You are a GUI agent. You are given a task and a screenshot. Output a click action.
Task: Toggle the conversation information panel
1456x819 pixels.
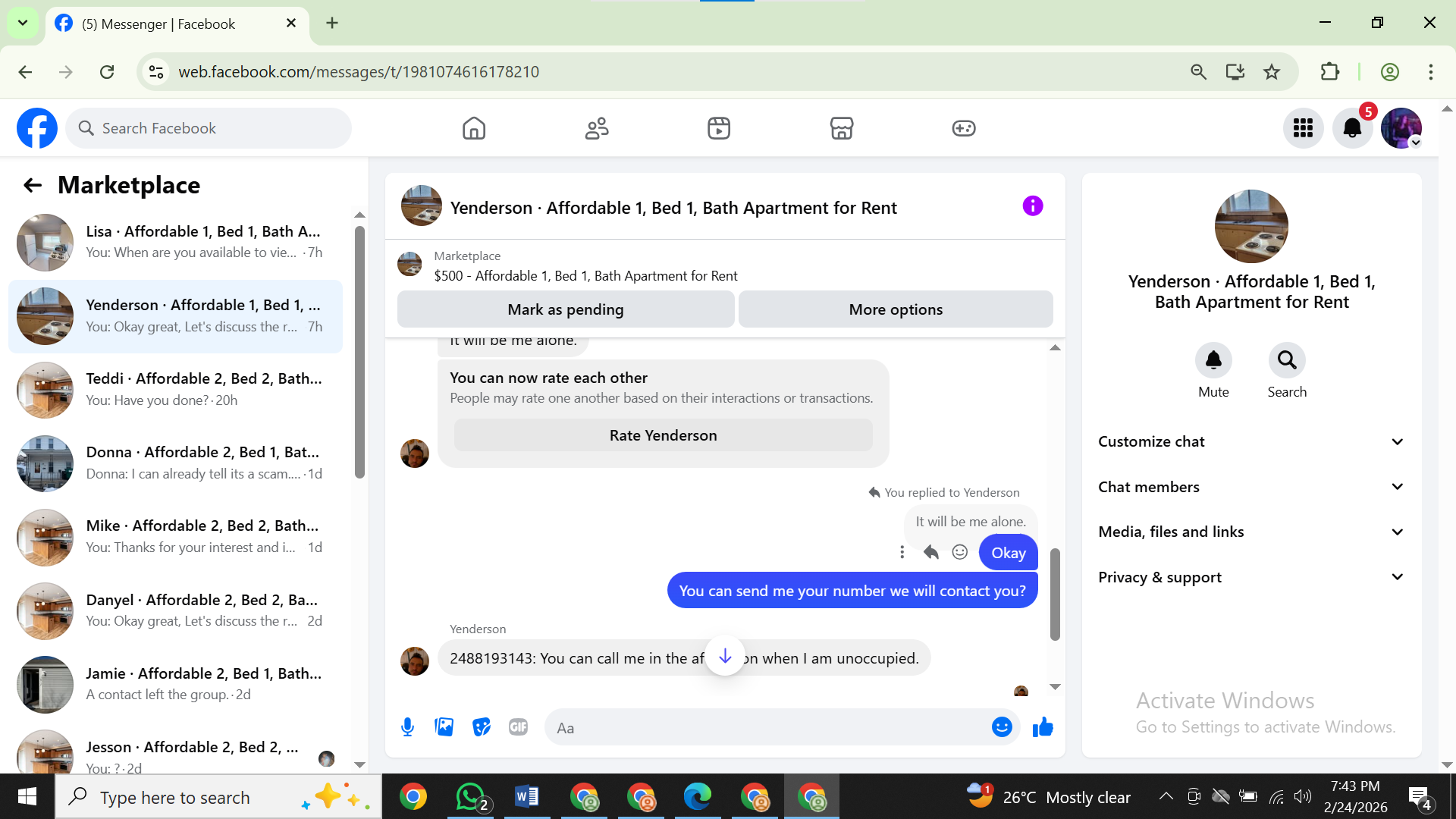(x=1033, y=206)
